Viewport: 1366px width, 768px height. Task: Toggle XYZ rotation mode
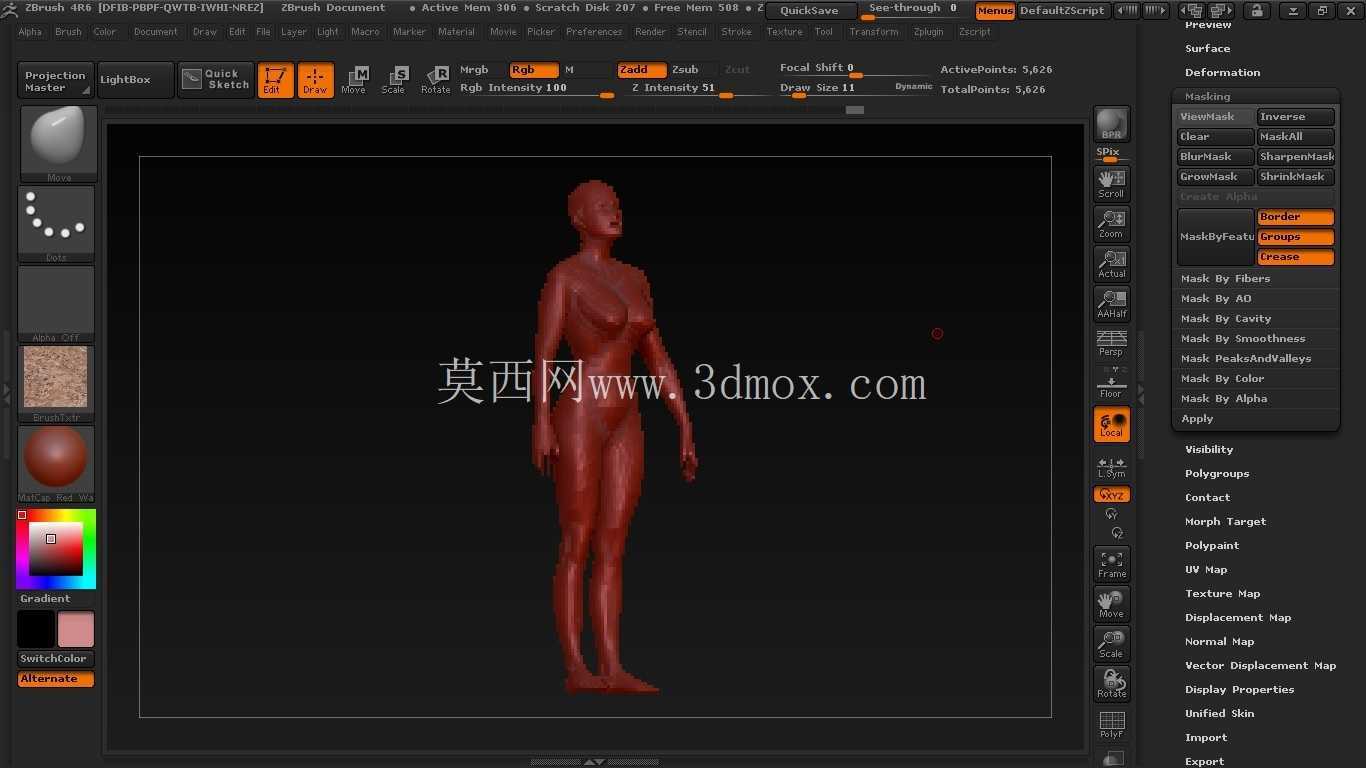pyautogui.click(x=1111, y=495)
